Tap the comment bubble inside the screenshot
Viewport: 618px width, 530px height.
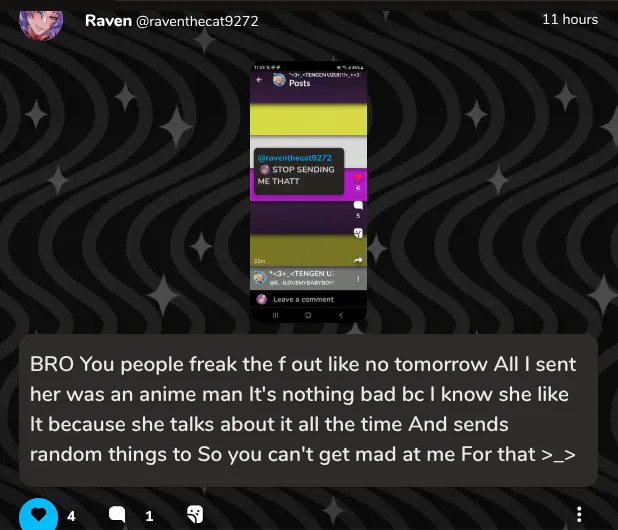[x=358, y=205]
